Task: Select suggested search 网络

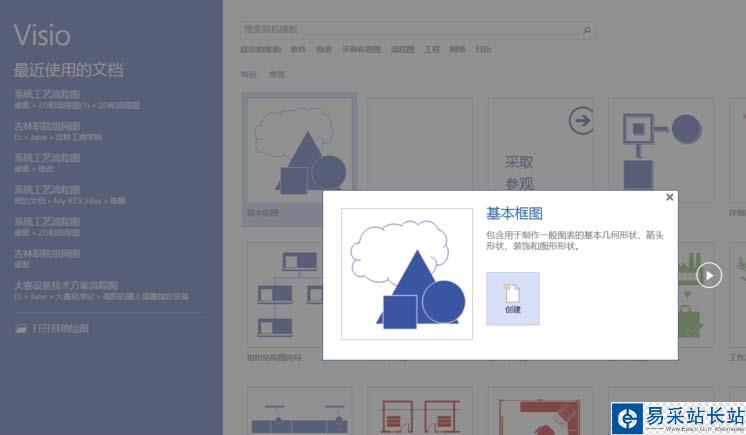Action: point(457,49)
